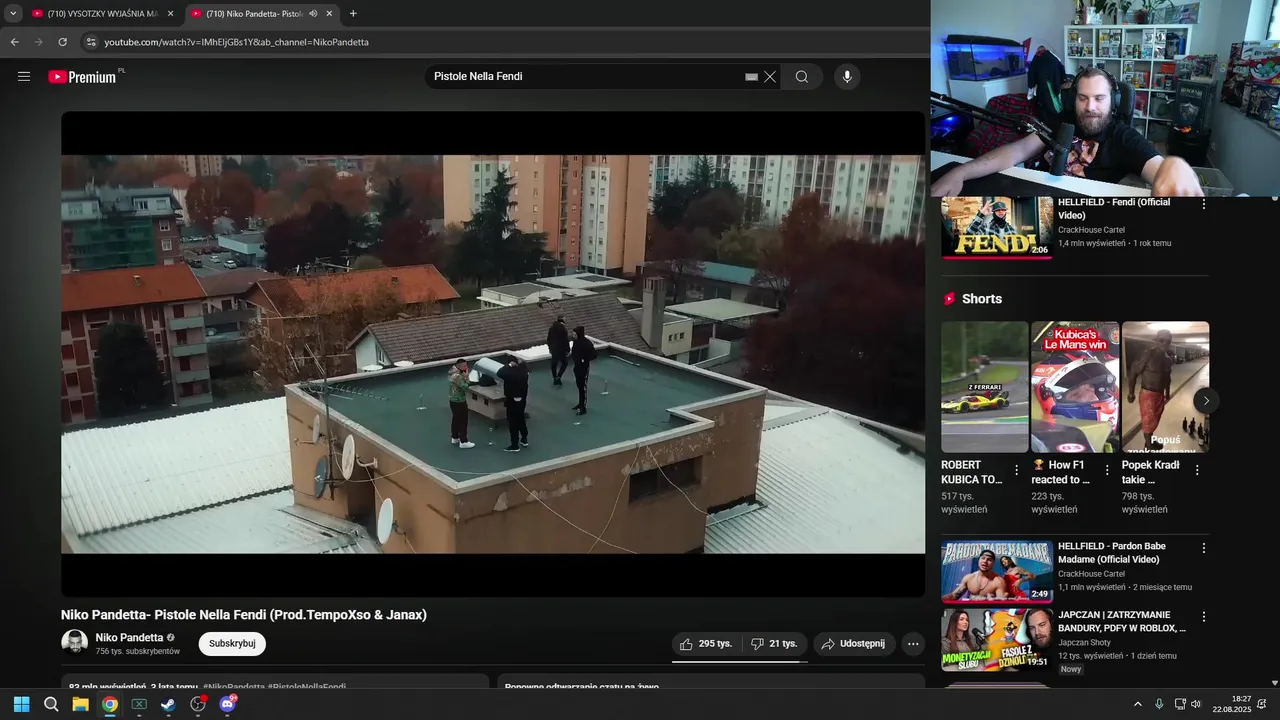Click the Shorts section heading
Screen dimensions: 1280x720
(982, 299)
